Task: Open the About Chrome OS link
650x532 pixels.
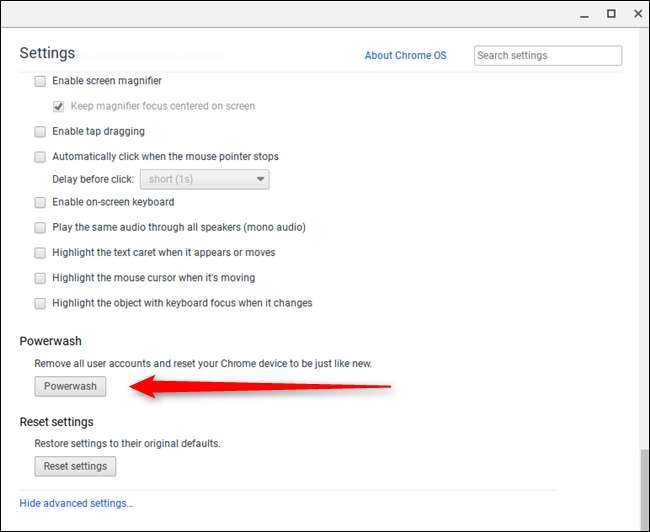Action: (405, 56)
